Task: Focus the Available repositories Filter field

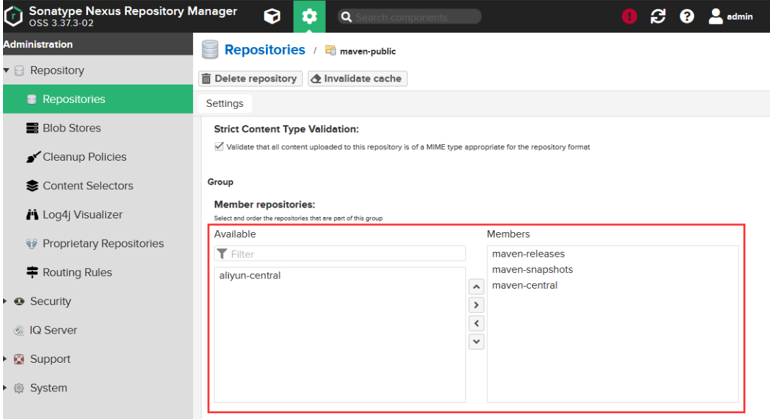Action: point(340,253)
